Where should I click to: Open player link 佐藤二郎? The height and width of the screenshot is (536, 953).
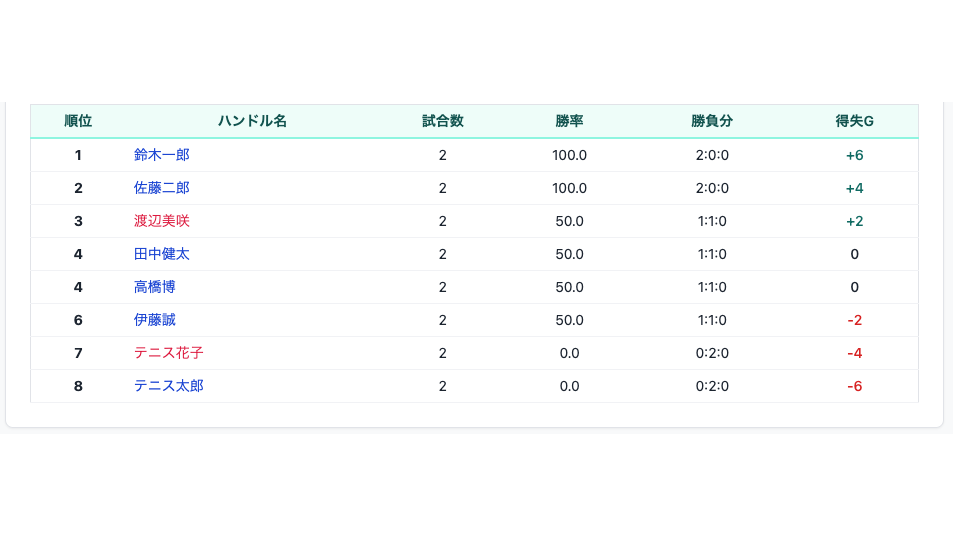click(x=162, y=188)
